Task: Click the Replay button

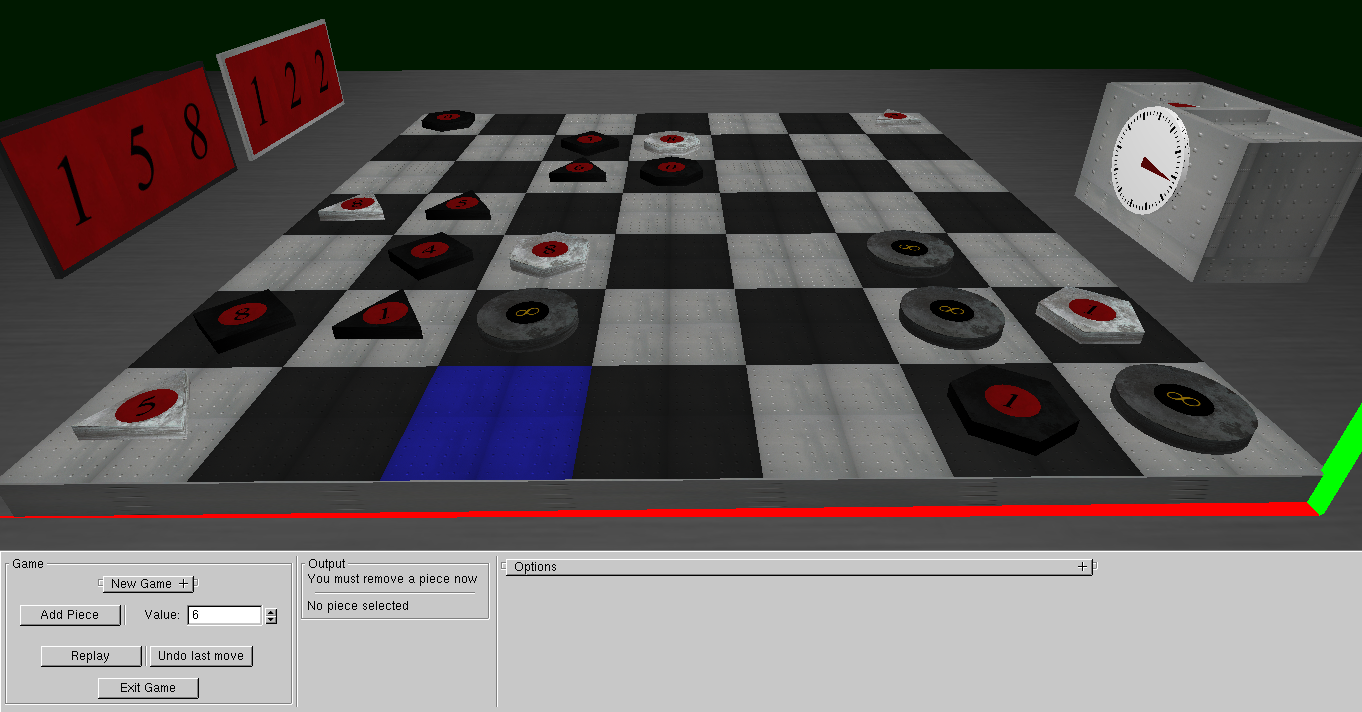Action: click(91, 656)
